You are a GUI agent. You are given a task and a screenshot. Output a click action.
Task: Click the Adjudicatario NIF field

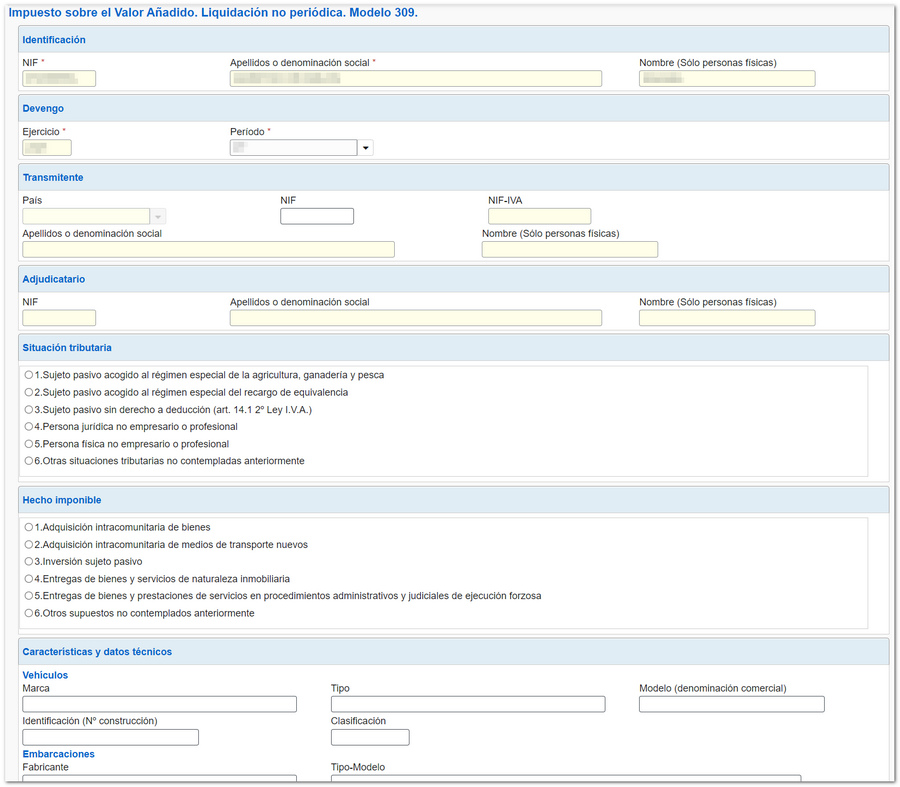(x=59, y=318)
